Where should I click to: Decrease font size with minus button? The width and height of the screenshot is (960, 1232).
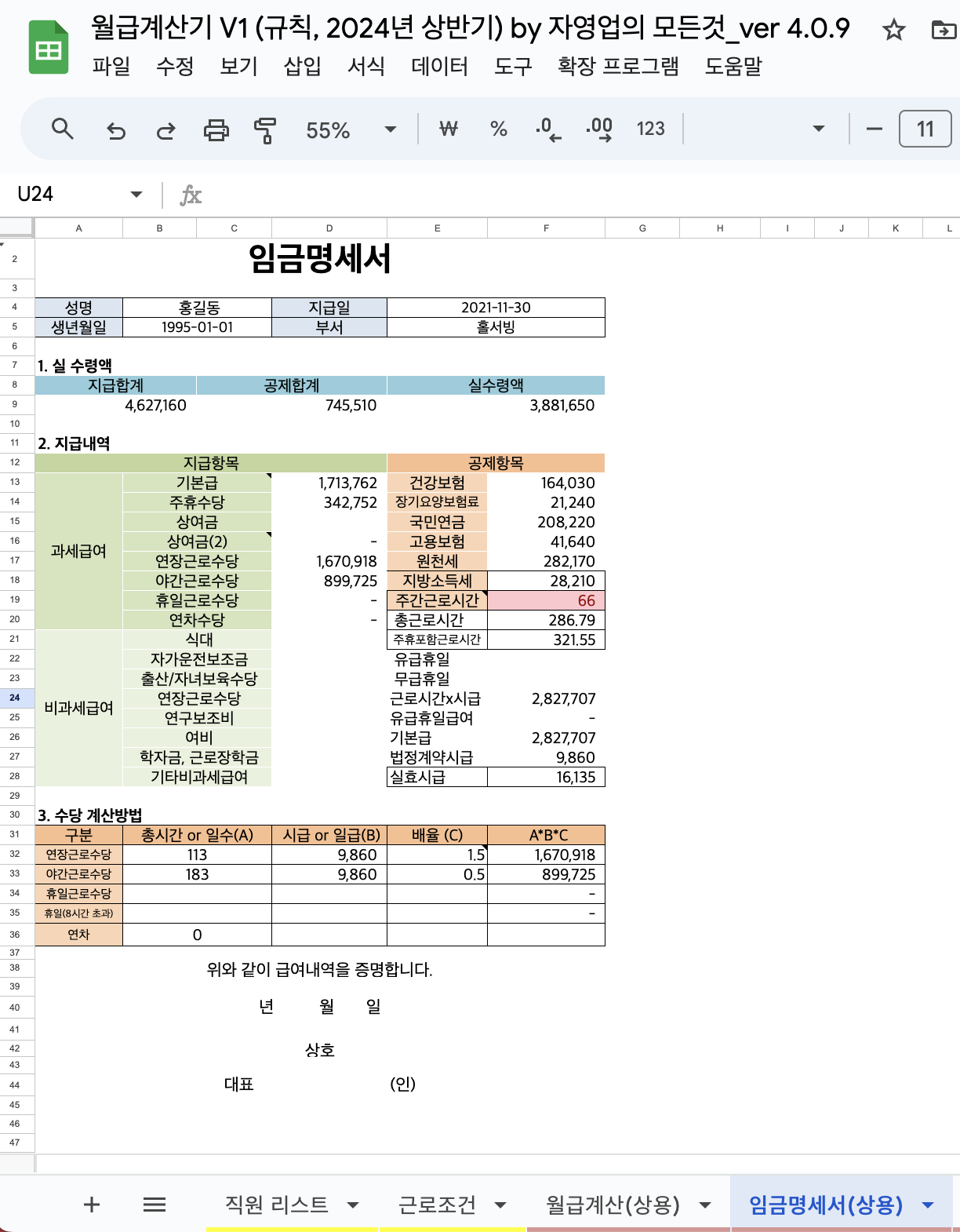pos(874,129)
